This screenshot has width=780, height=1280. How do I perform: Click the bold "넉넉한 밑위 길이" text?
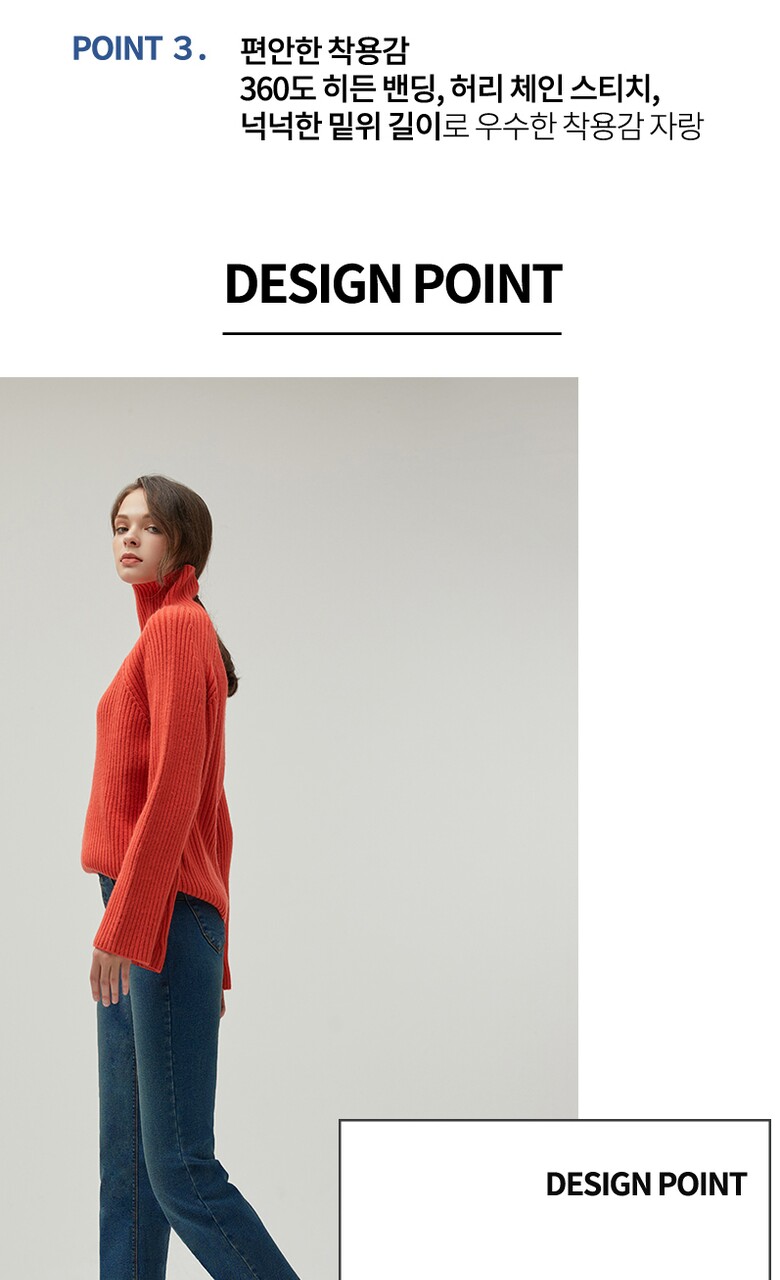(341, 127)
